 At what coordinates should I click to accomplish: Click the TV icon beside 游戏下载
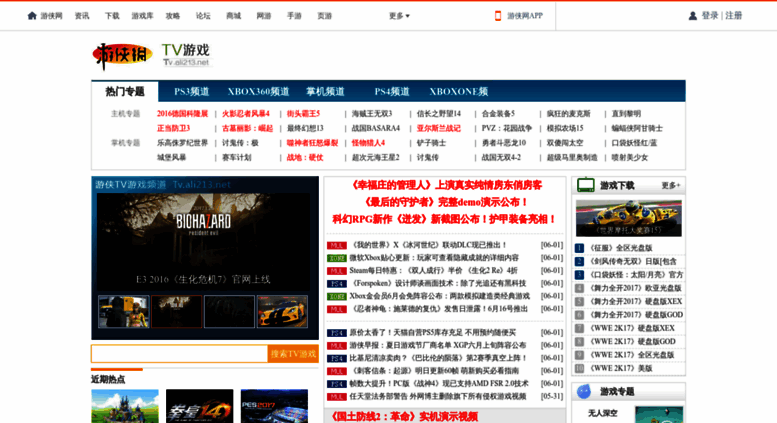click(586, 185)
